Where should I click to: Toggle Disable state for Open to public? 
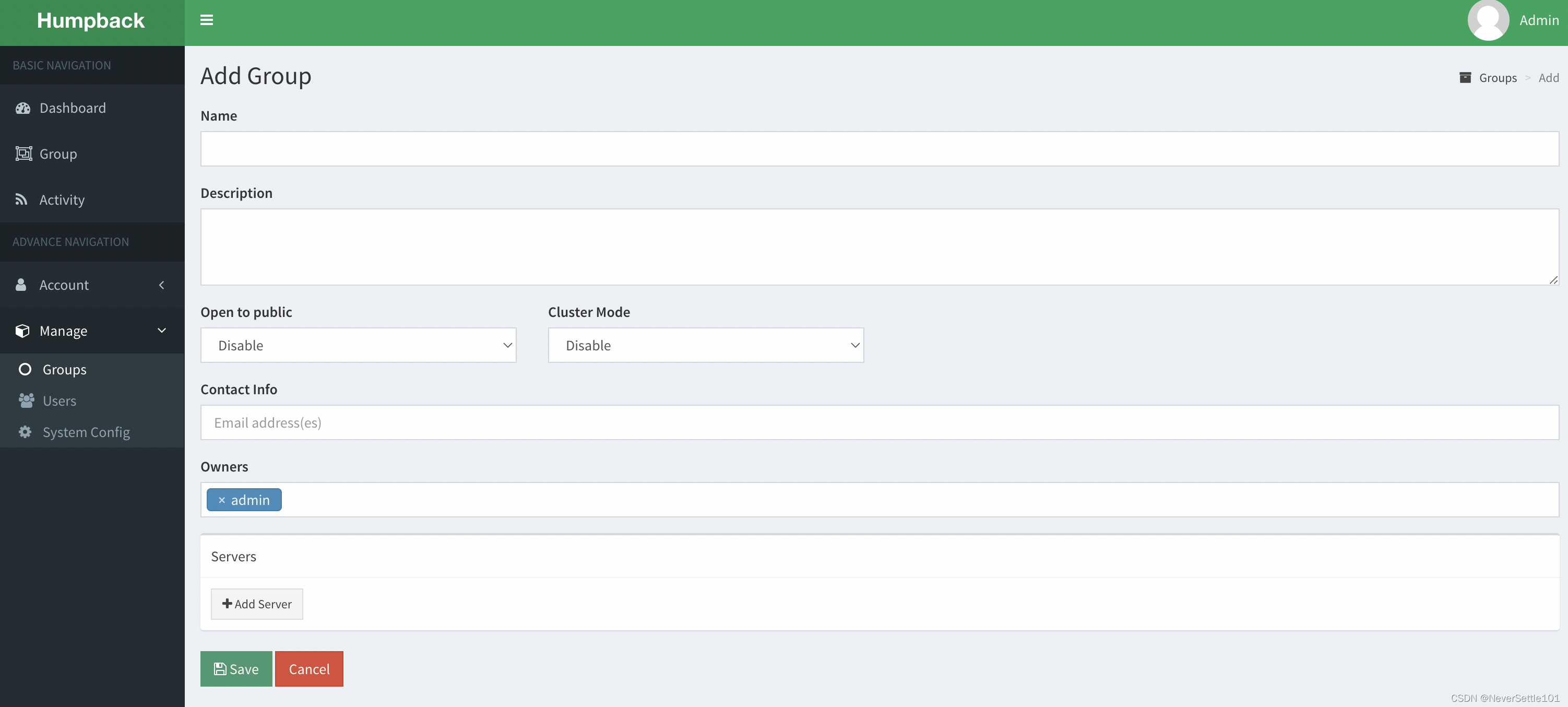358,345
